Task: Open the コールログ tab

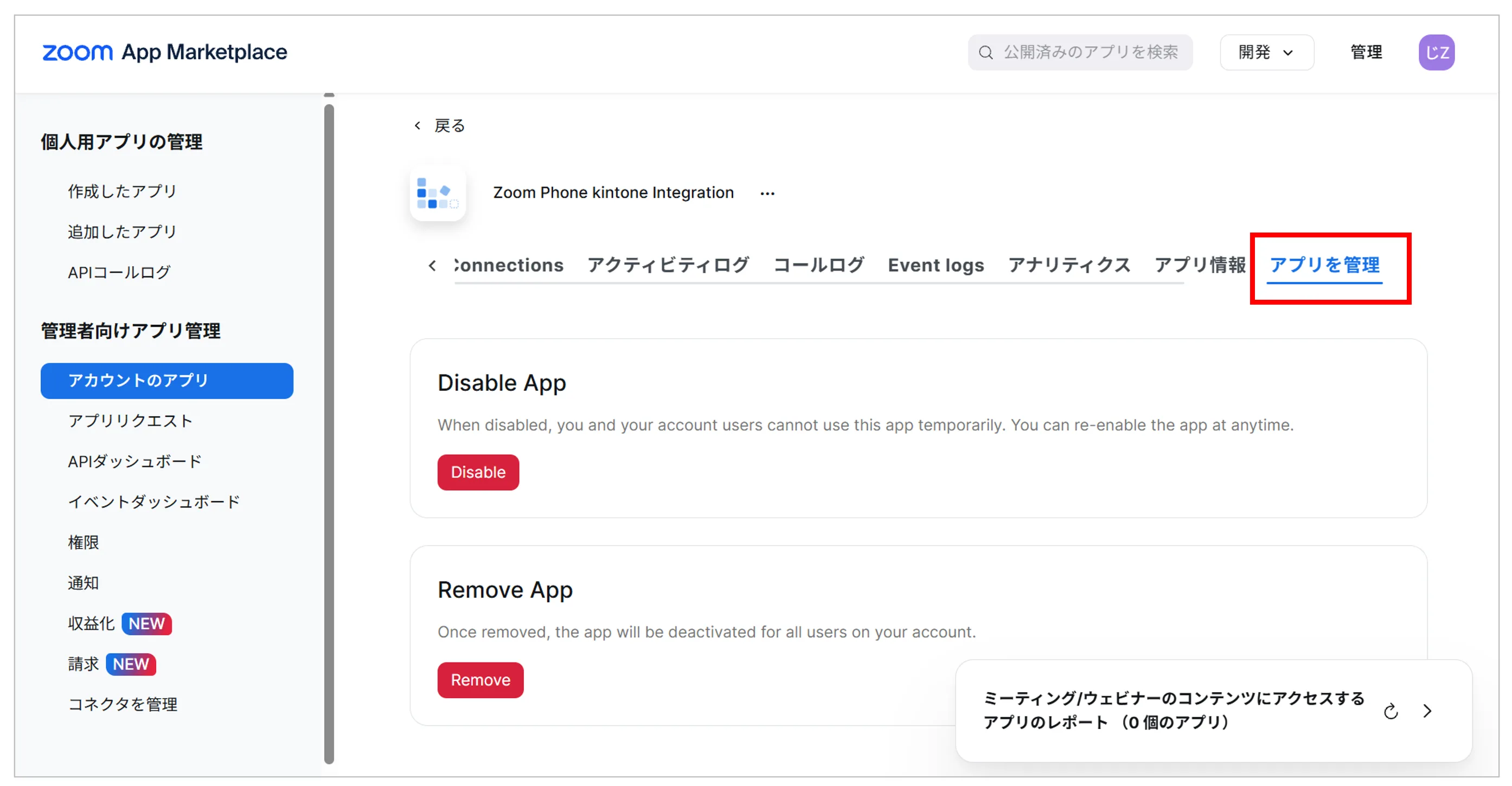Action: (818, 265)
